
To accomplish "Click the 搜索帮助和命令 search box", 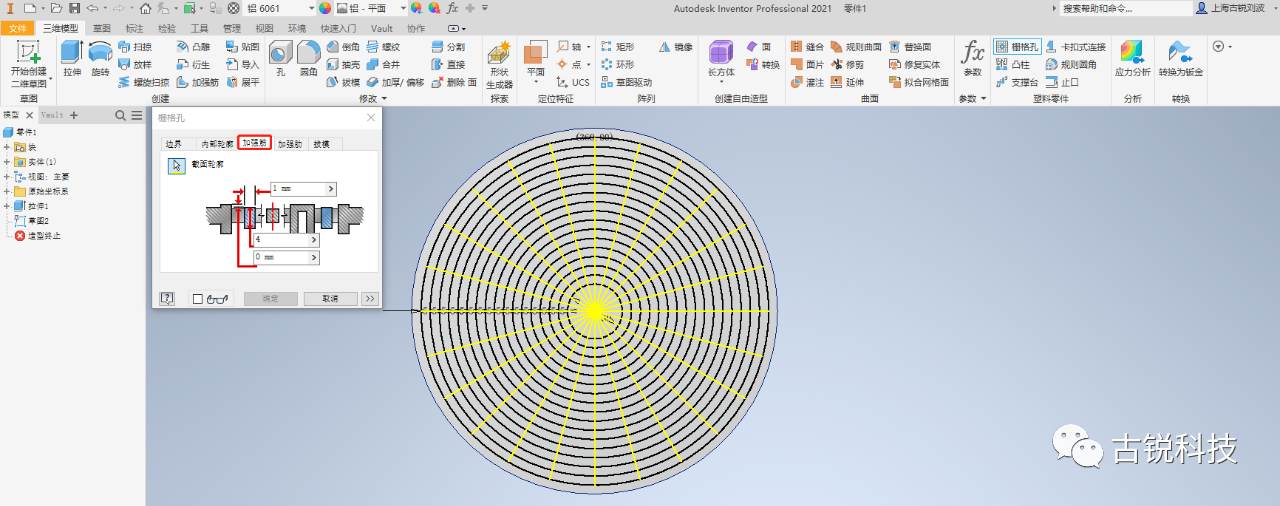I will 1125,8.
